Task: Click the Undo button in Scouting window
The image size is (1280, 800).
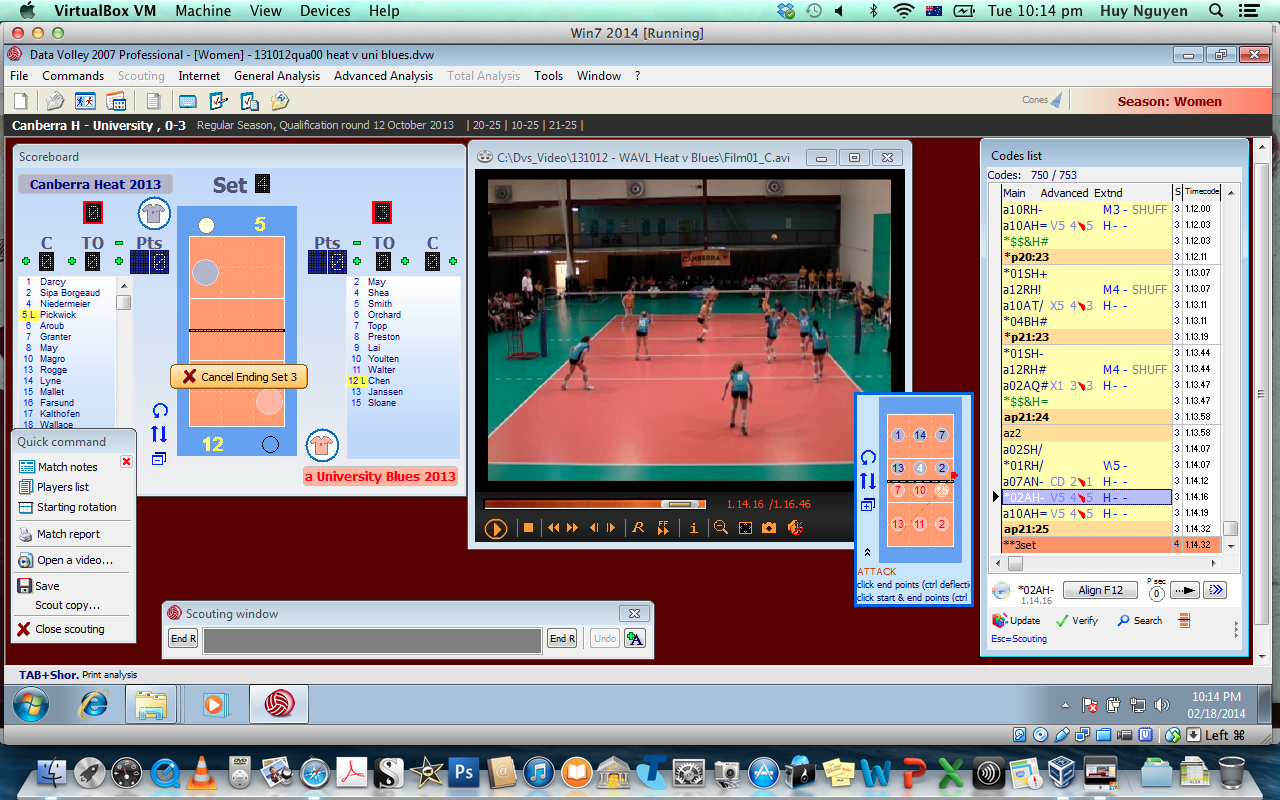Action: 605,639
